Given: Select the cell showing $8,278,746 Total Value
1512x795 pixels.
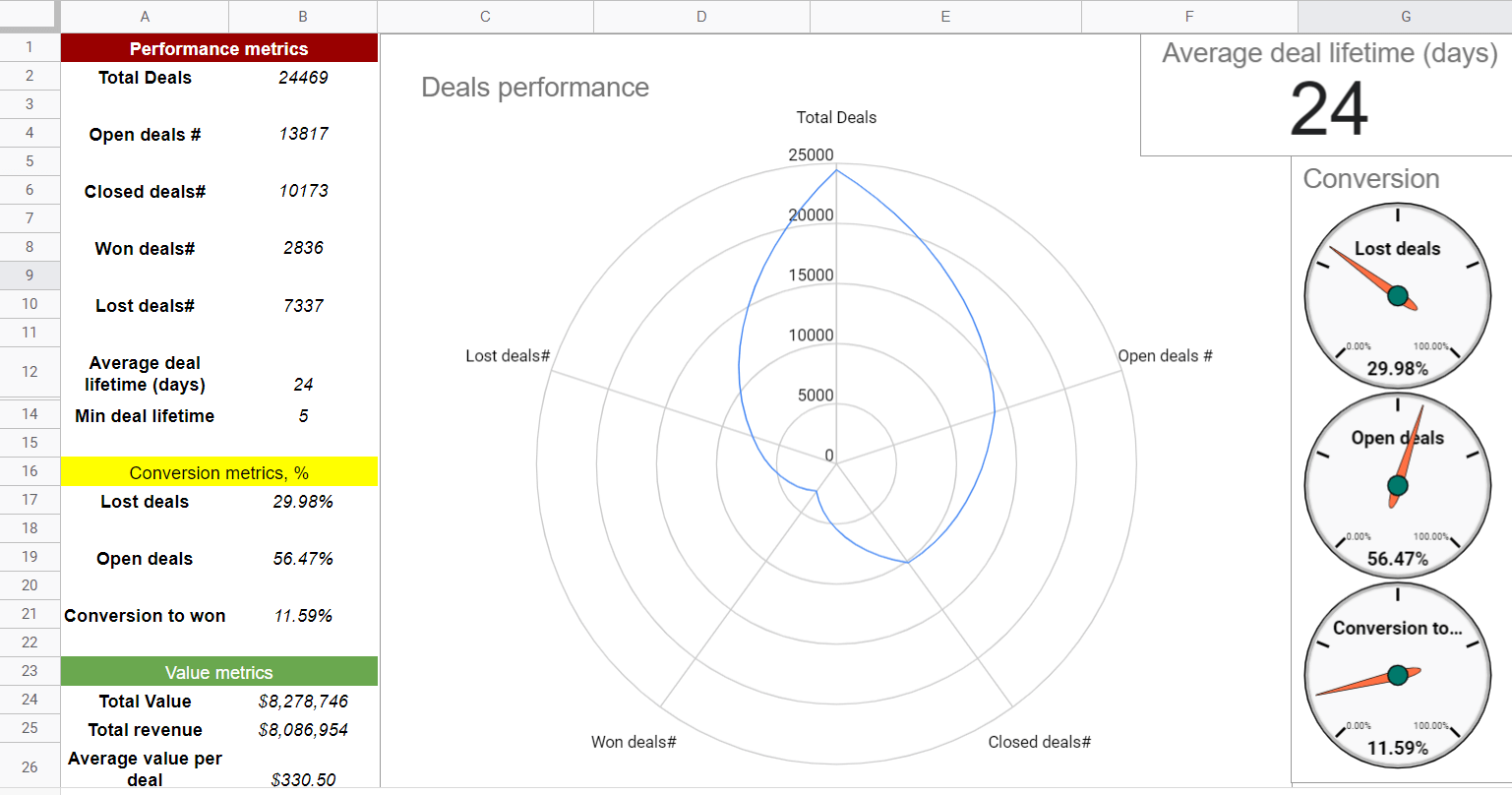Looking at the screenshot, I should 303,701.
